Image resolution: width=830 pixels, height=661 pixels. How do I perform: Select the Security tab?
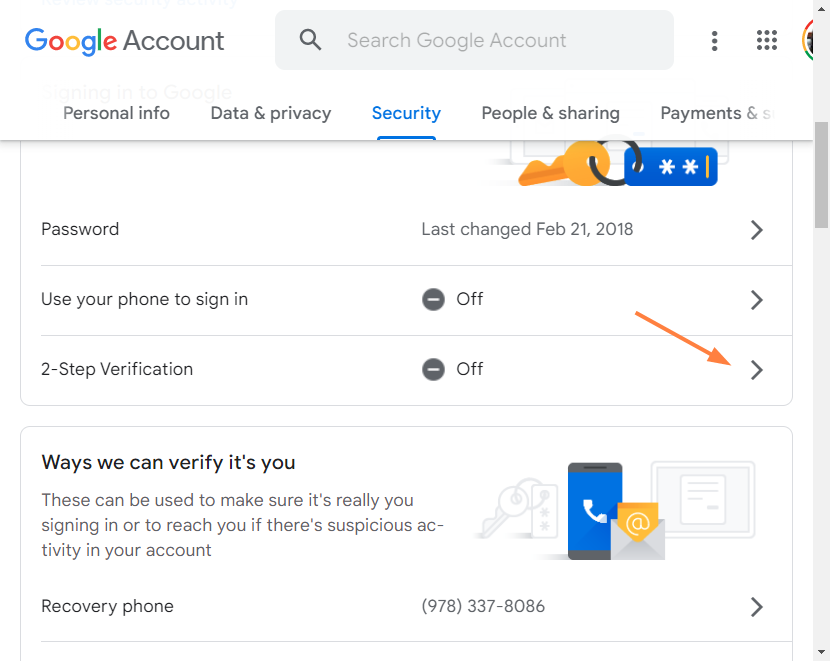406,113
